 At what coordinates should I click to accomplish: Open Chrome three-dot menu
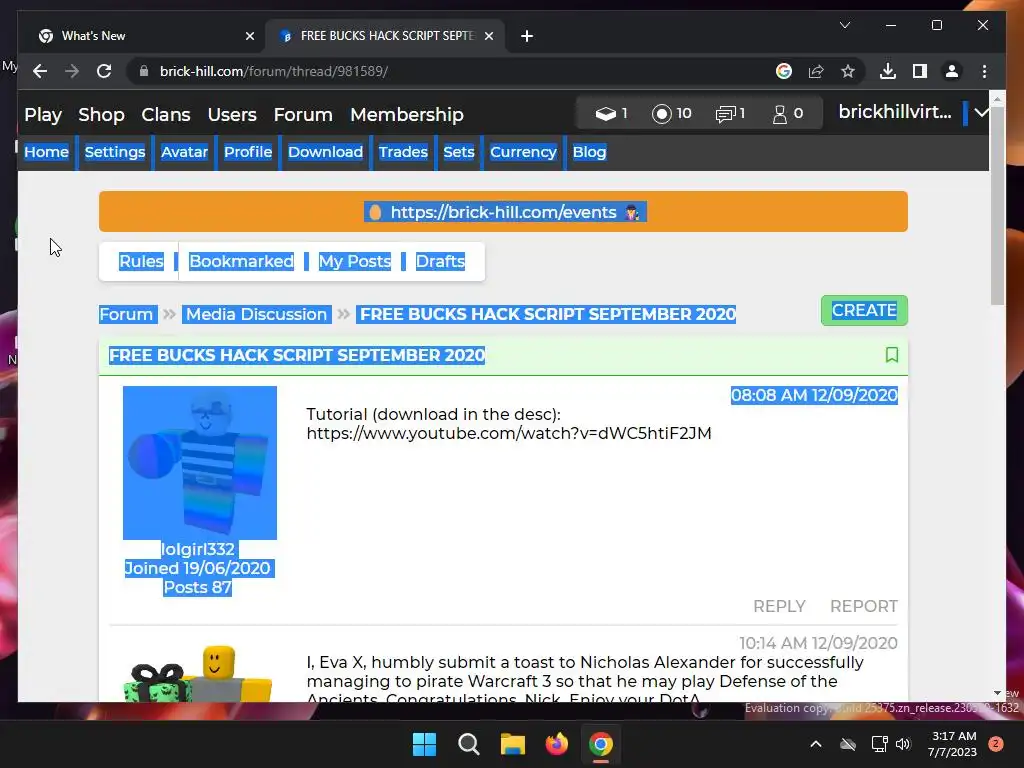(x=984, y=71)
